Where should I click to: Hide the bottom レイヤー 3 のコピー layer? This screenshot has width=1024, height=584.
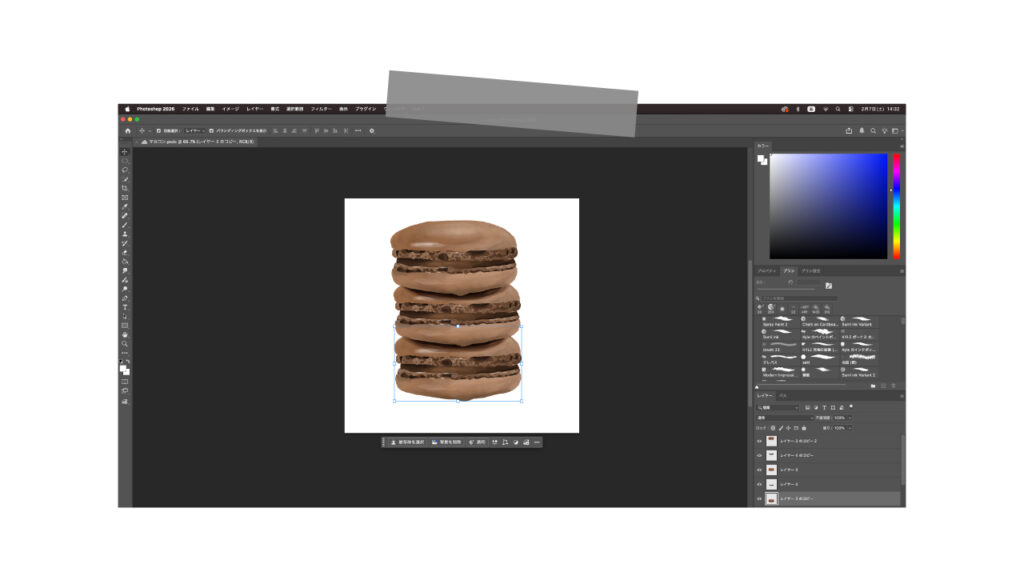(x=760, y=497)
